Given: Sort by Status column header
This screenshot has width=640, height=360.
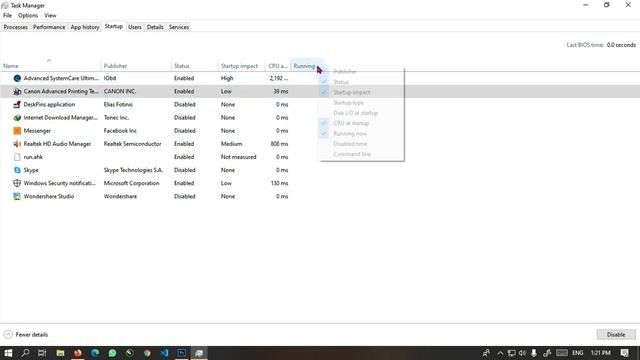Looking at the screenshot, I should point(195,65).
